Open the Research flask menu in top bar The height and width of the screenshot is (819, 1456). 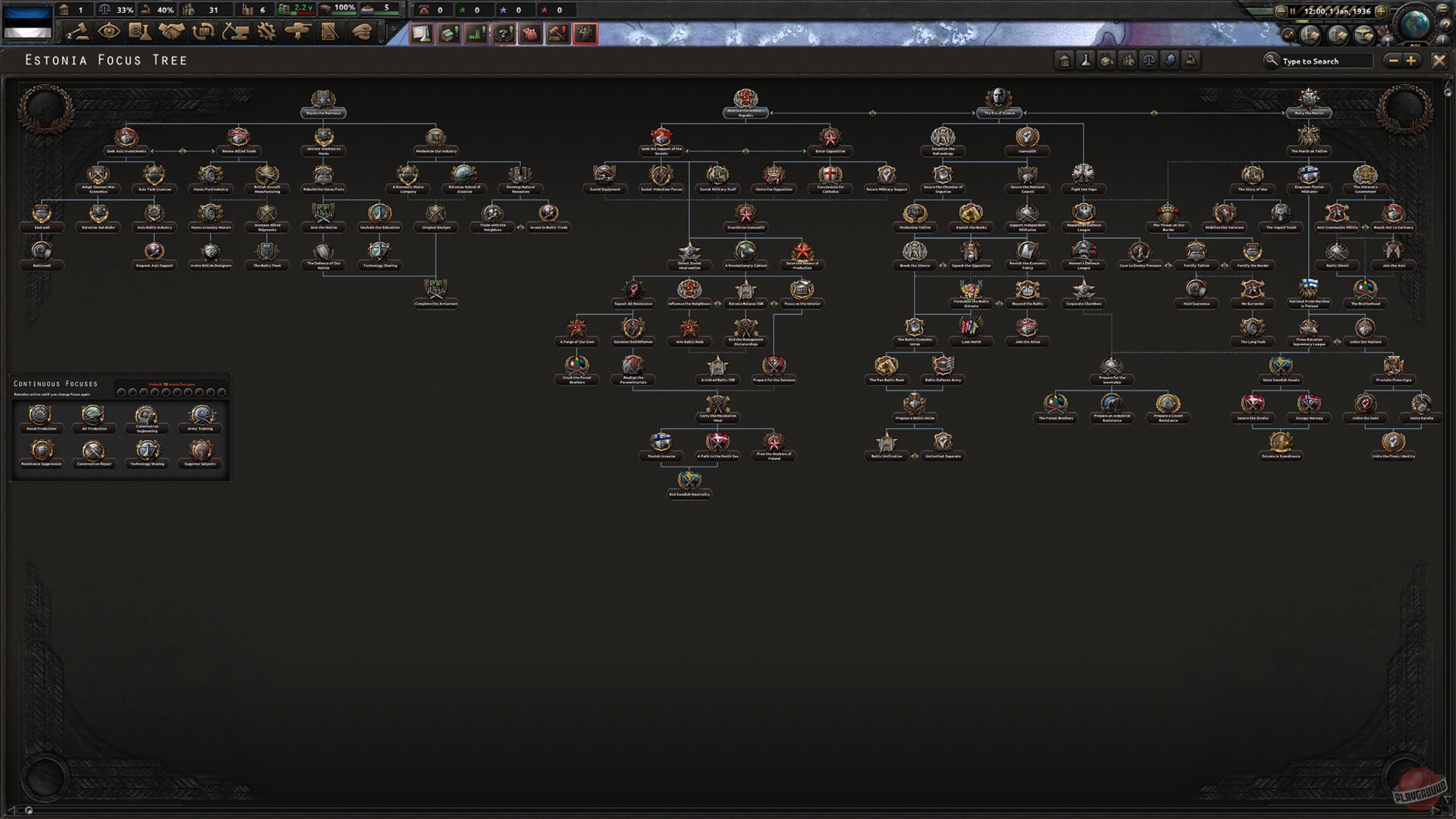pos(140,31)
